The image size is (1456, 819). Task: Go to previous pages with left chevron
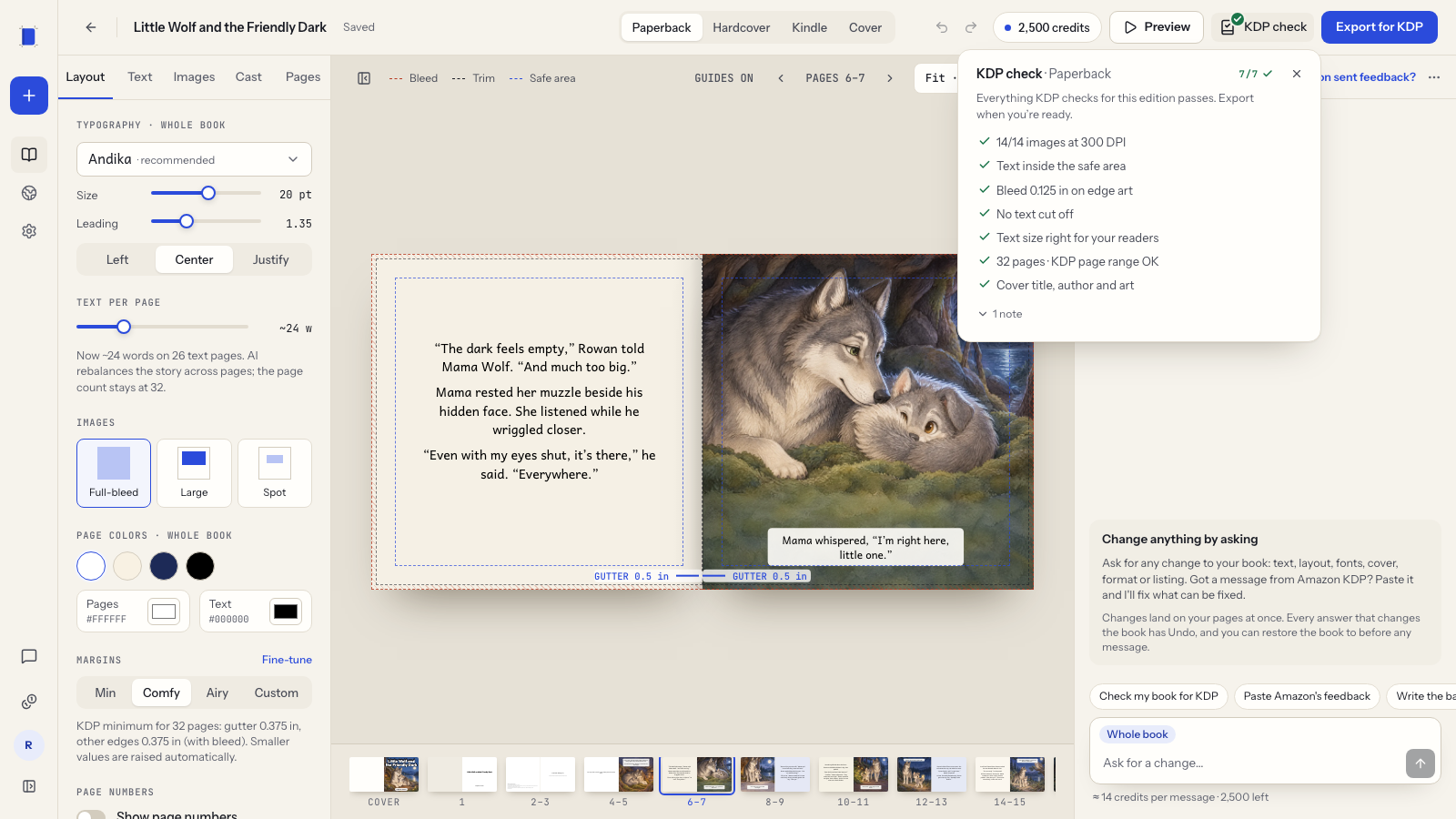[x=781, y=78]
